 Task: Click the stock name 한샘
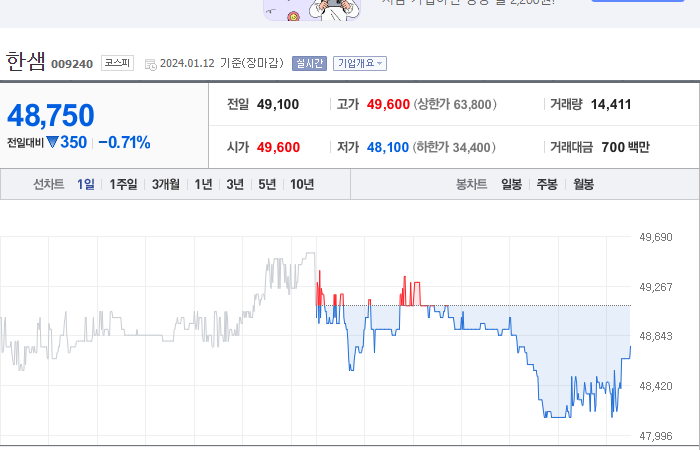pyautogui.click(x=26, y=61)
